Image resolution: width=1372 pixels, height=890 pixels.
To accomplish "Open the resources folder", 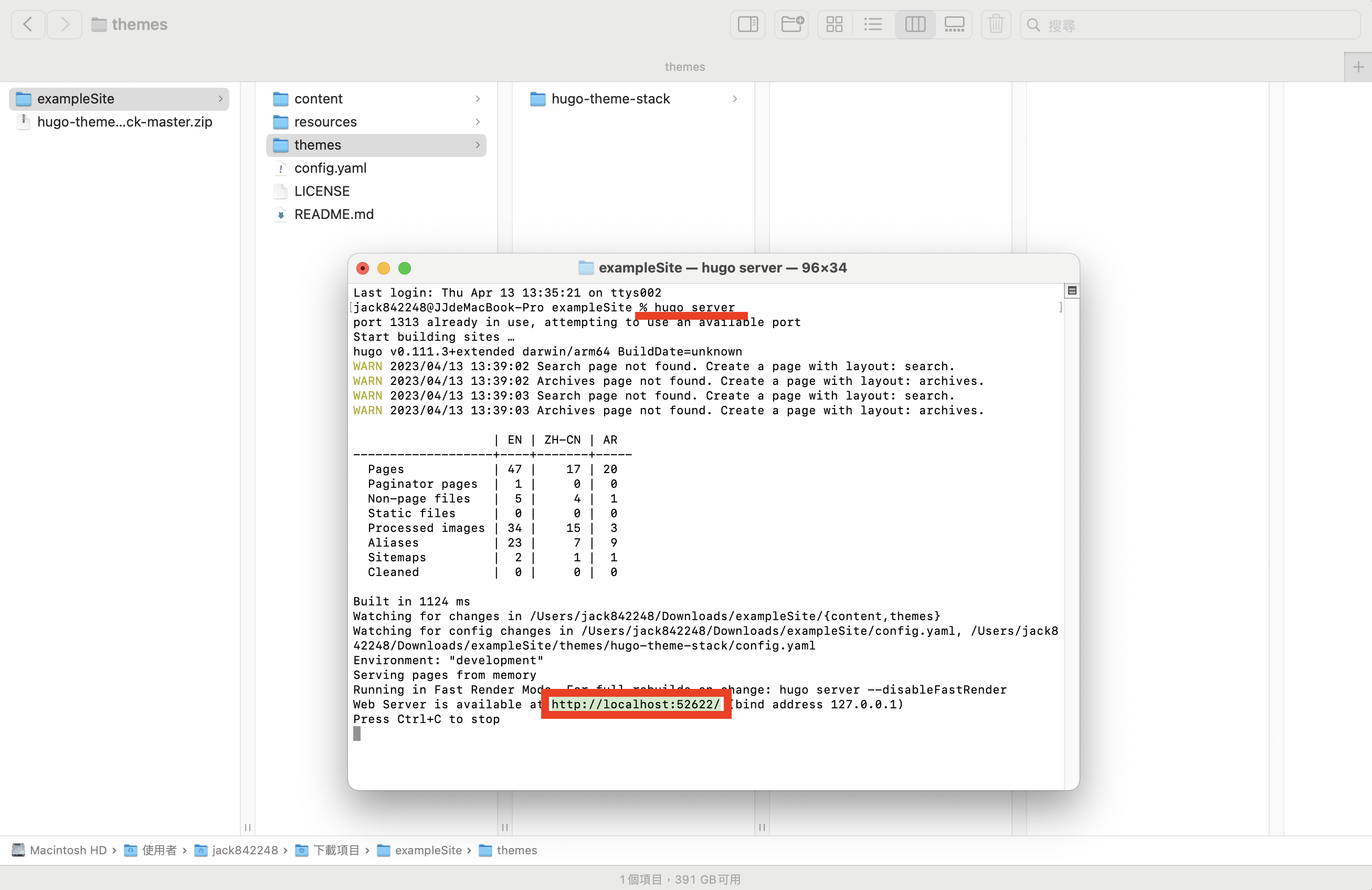I will (x=376, y=122).
